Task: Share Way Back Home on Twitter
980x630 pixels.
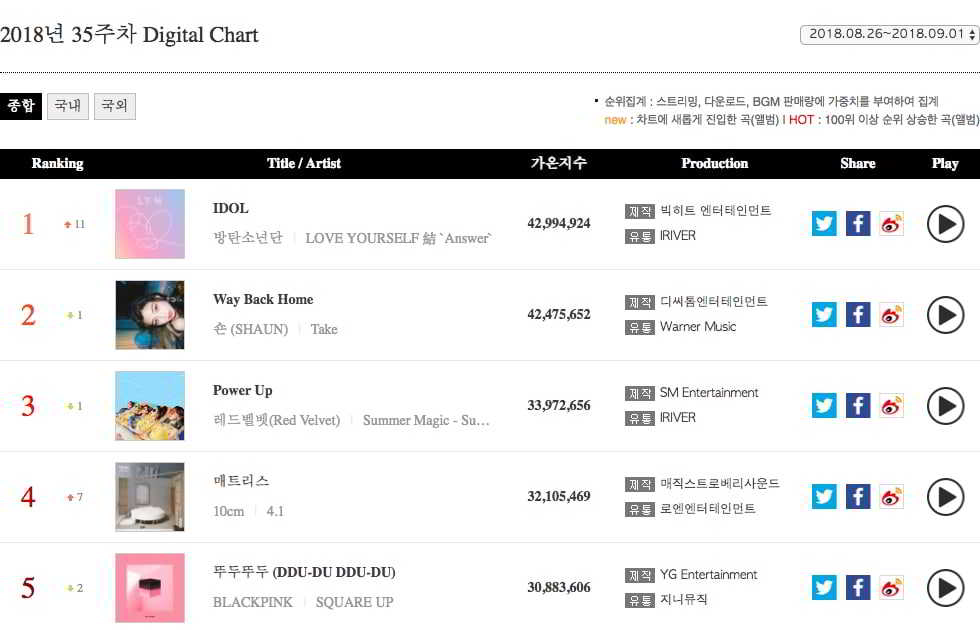Action: point(824,314)
